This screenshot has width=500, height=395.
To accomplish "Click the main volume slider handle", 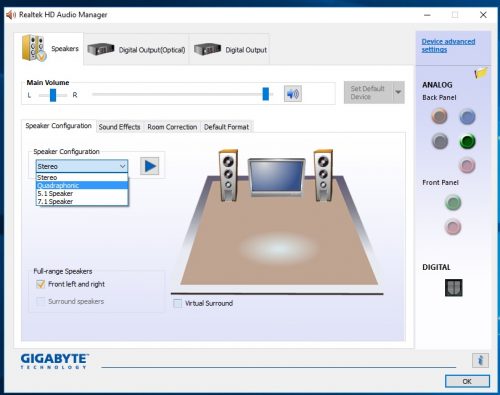I will tap(266, 94).
